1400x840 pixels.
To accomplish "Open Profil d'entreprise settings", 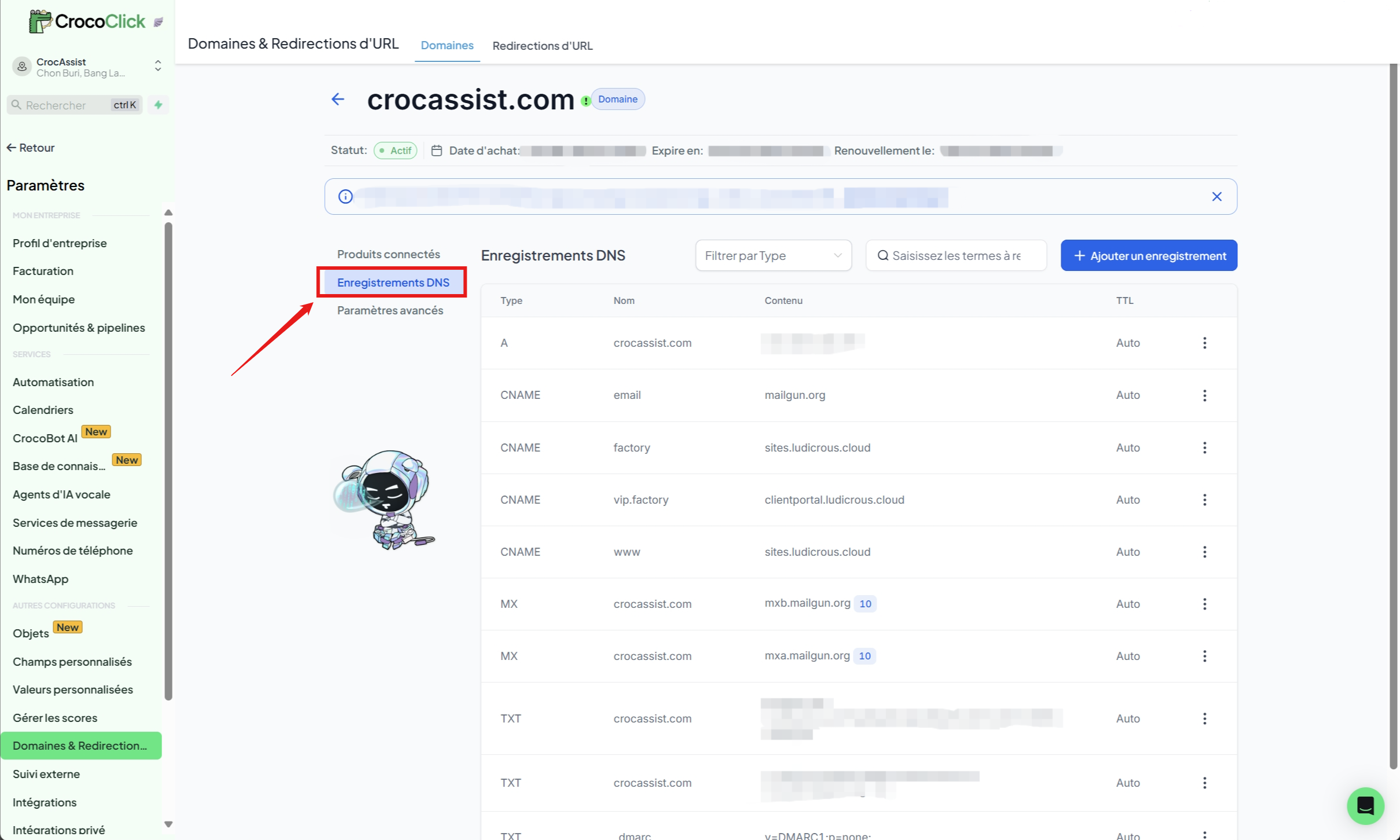I will click(x=60, y=243).
